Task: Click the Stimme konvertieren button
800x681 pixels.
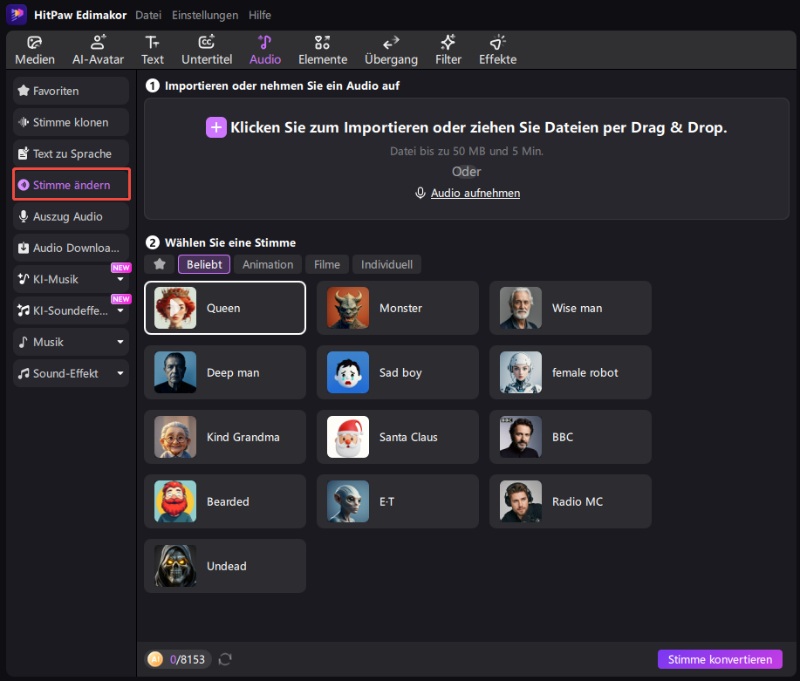Action: tap(719, 659)
